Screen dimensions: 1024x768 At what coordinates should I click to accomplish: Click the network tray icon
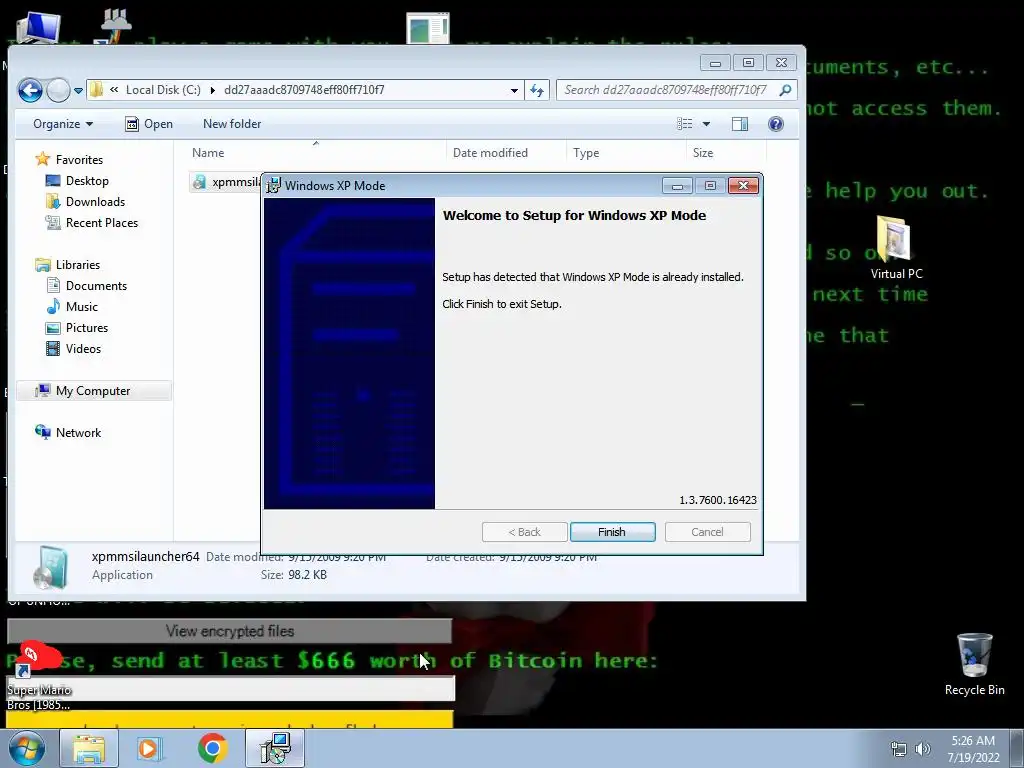899,749
